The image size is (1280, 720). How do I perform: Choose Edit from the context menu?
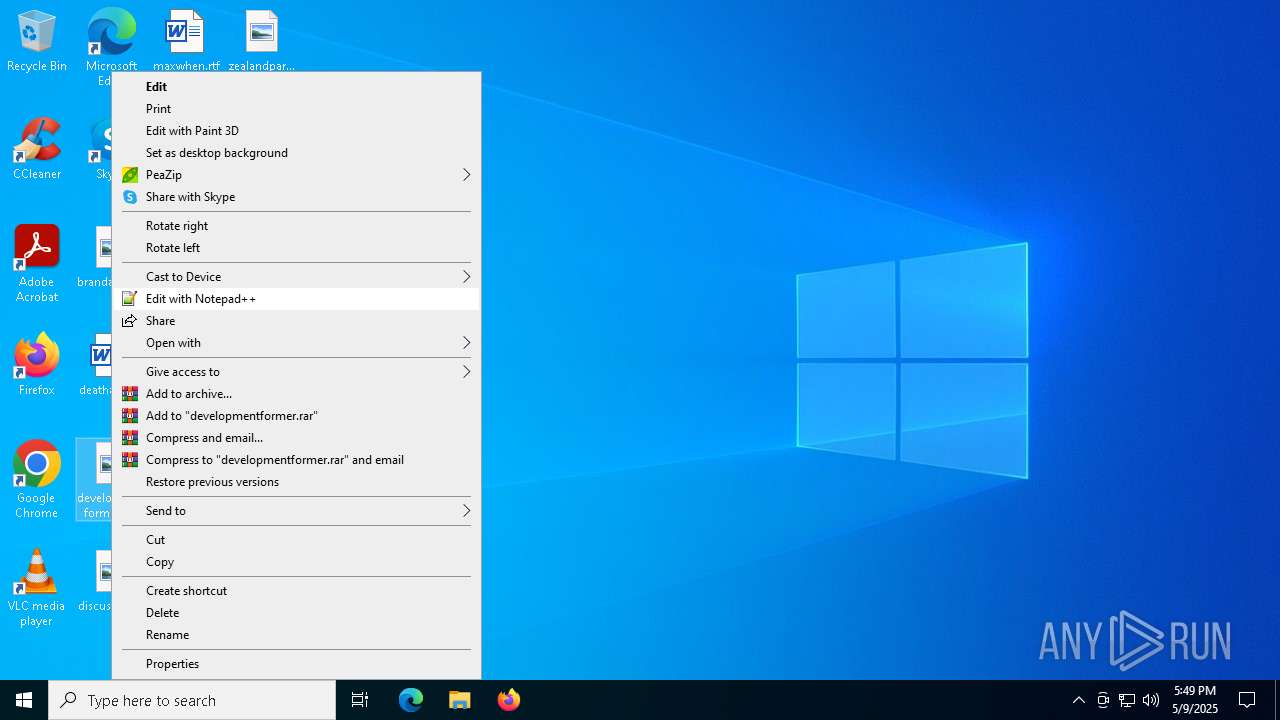(x=296, y=87)
